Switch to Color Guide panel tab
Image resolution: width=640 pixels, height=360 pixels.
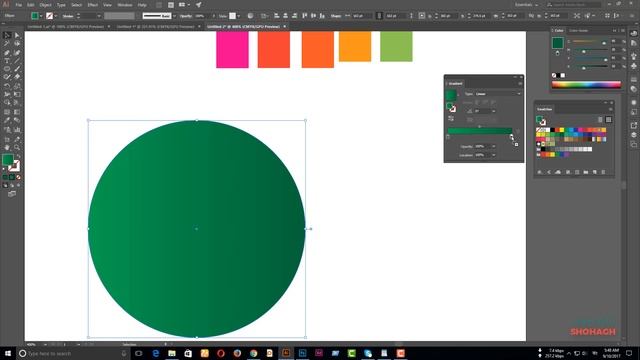coord(579,31)
